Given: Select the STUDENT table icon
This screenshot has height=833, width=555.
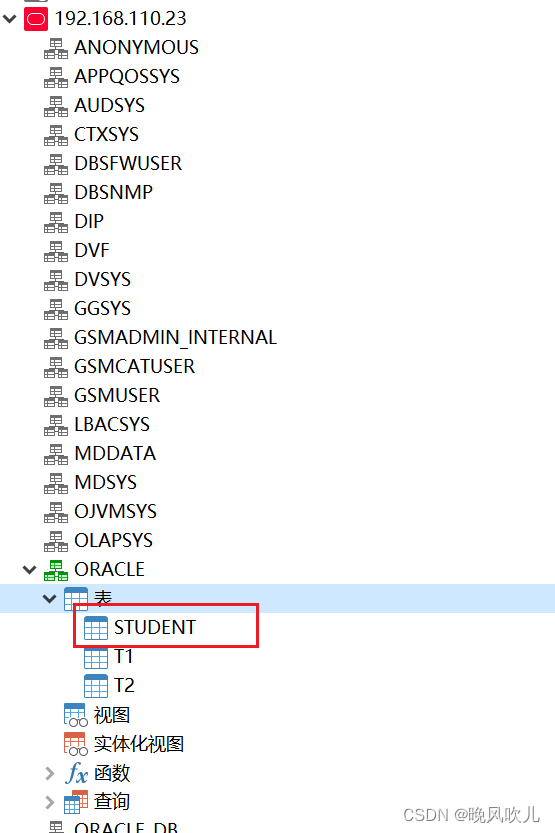Looking at the screenshot, I should coord(96,628).
